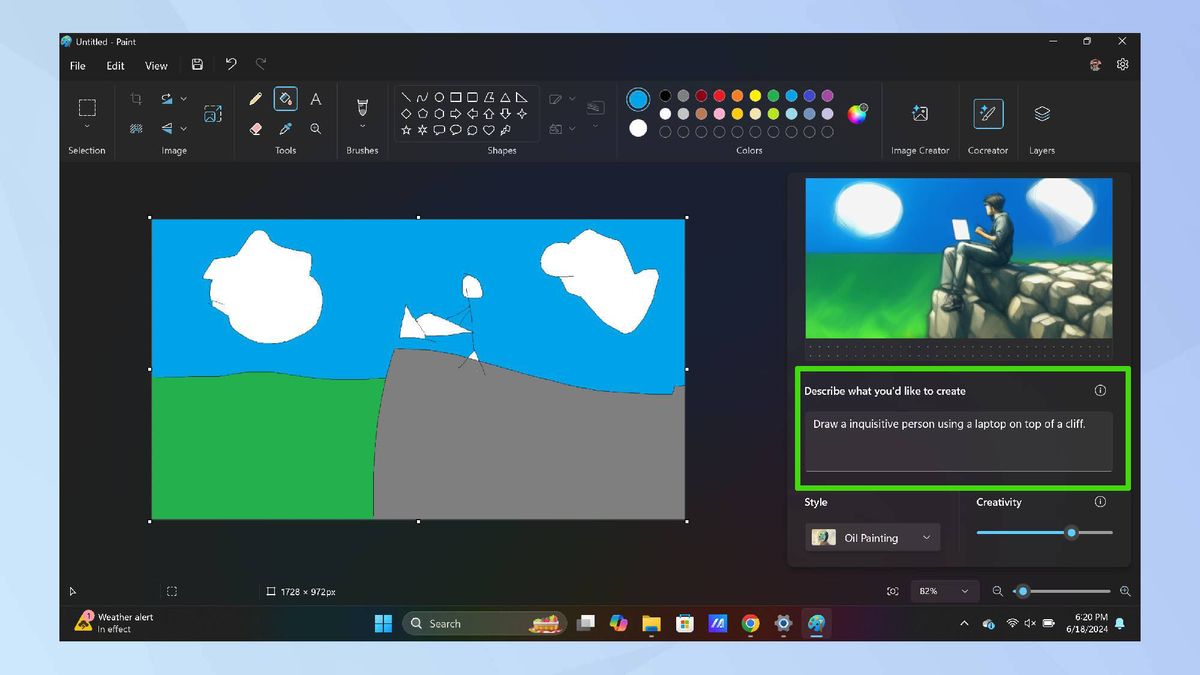Select the Crop tool
The height and width of the screenshot is (675, 1200).
point(137,98)
